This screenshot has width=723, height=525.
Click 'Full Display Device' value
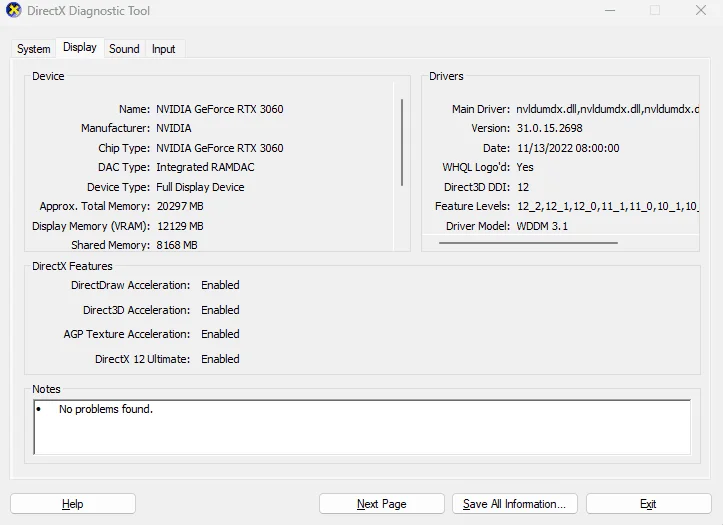(200, 187)
